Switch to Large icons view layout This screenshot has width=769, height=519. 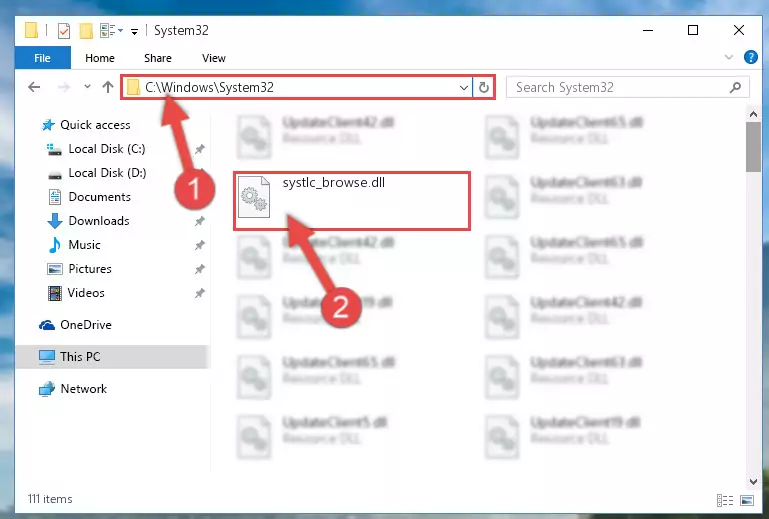[x=747, y=500]
